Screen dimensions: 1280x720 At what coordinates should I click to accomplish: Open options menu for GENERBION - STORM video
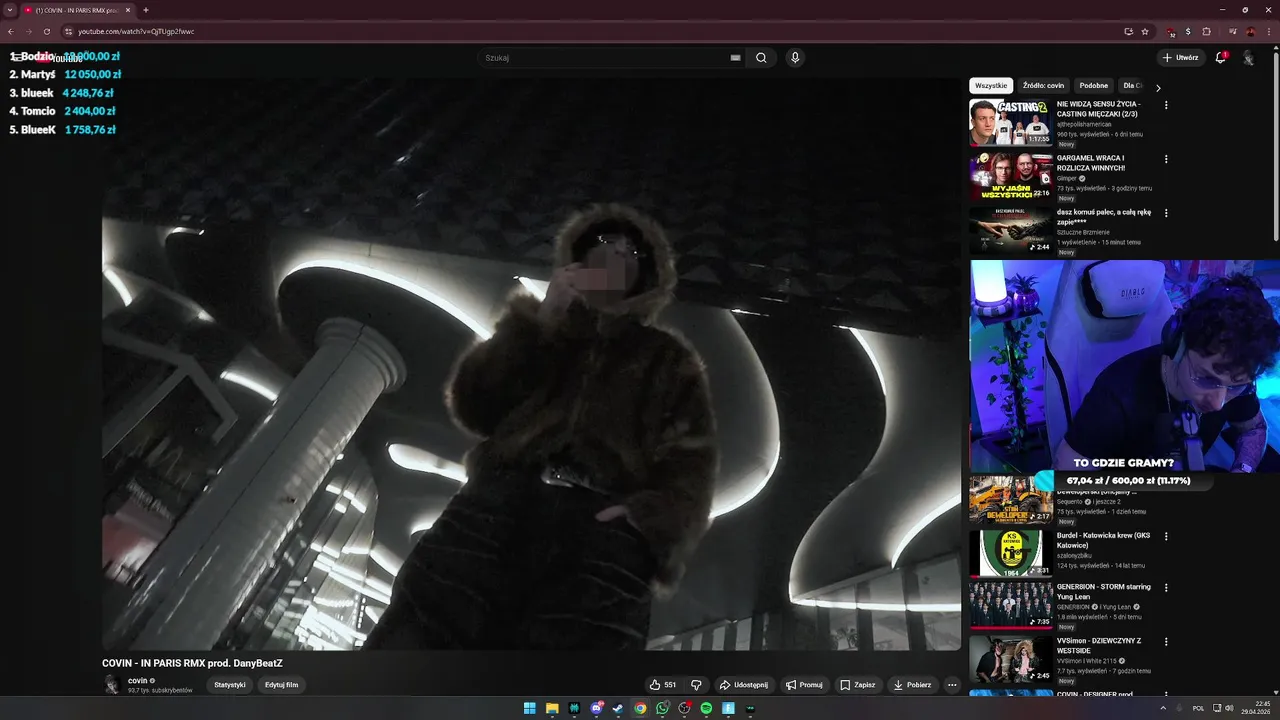pos(1166,588)
